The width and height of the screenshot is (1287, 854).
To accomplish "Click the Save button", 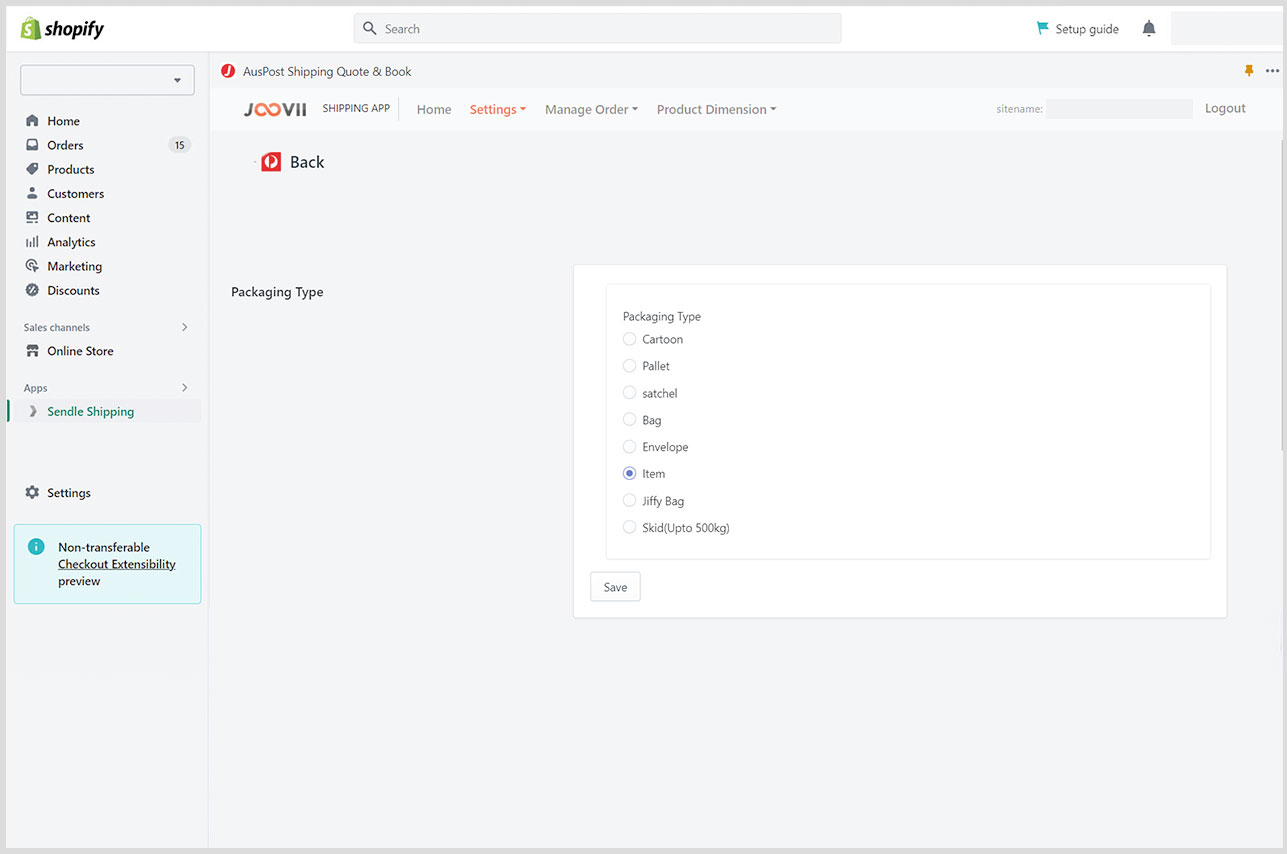I will pos(615,587).
